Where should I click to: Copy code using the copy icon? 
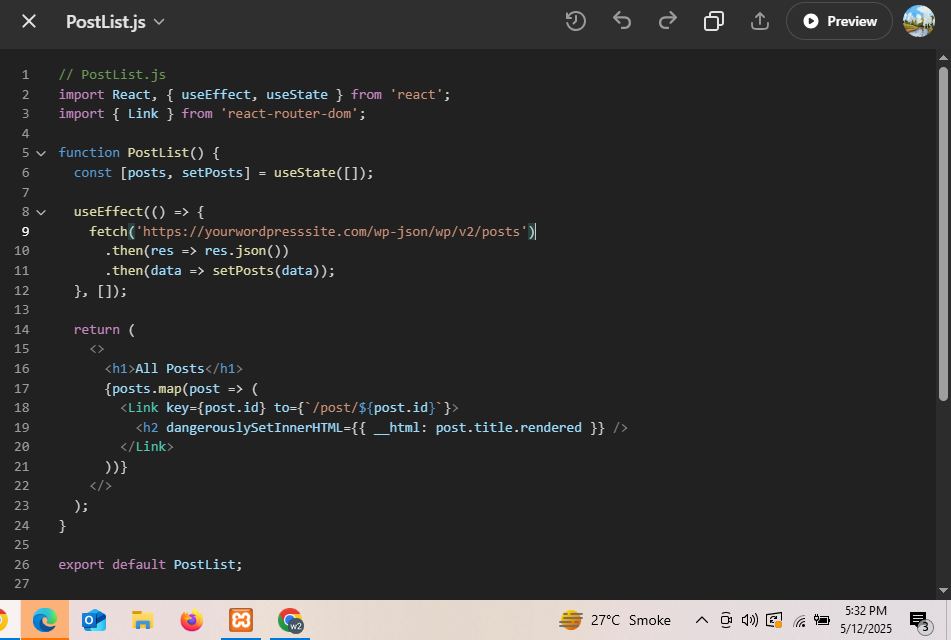[x=714, y=21]
